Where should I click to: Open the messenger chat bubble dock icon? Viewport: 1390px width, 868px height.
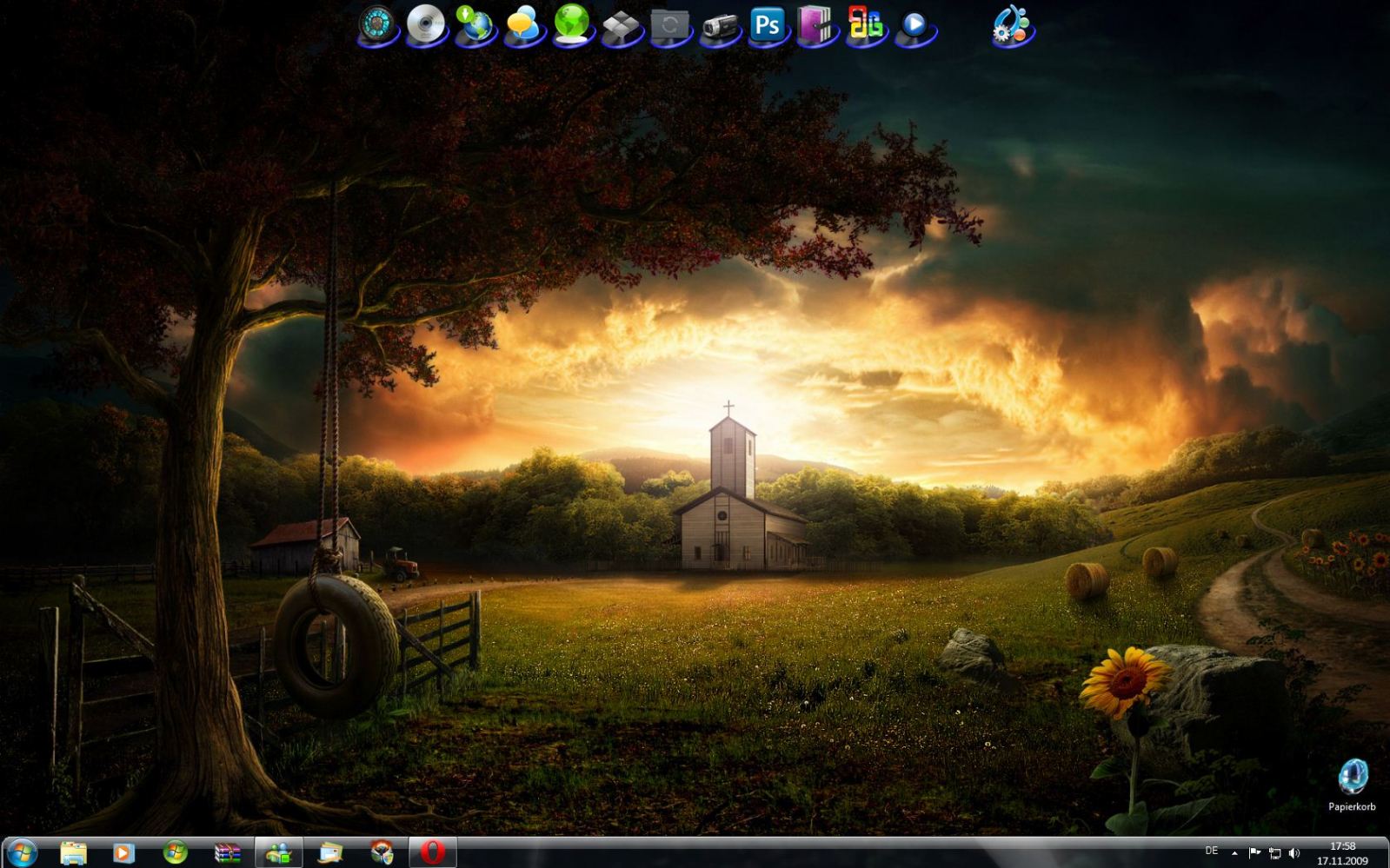[523, 24]
